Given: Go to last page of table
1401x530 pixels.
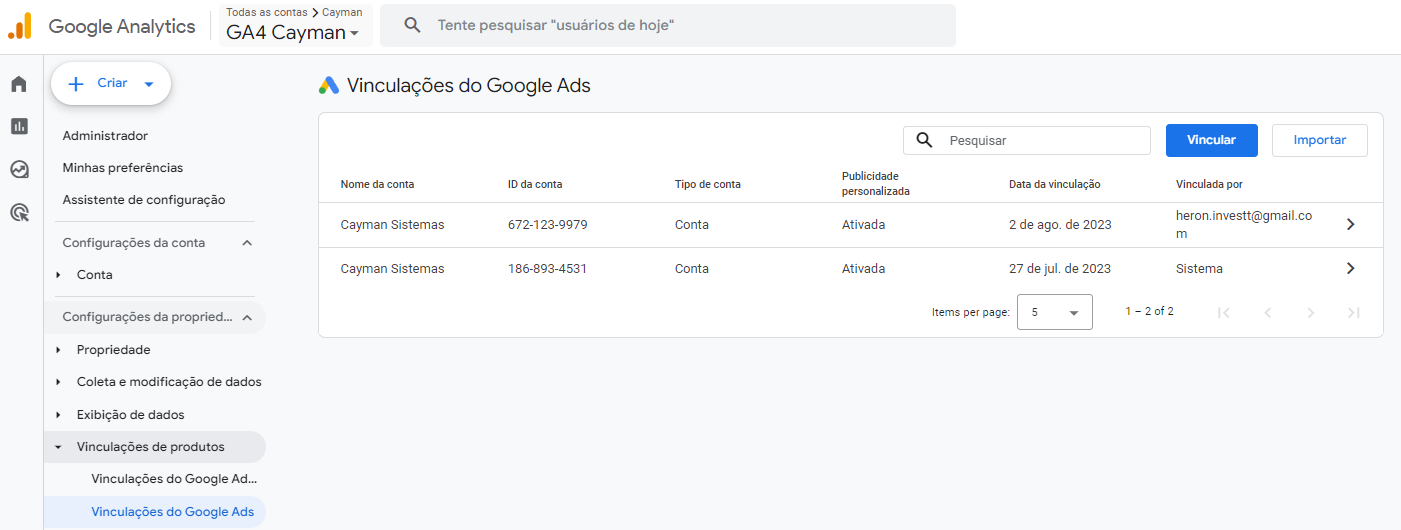Looking at the screenshot, I should [x=1354, y=312].
